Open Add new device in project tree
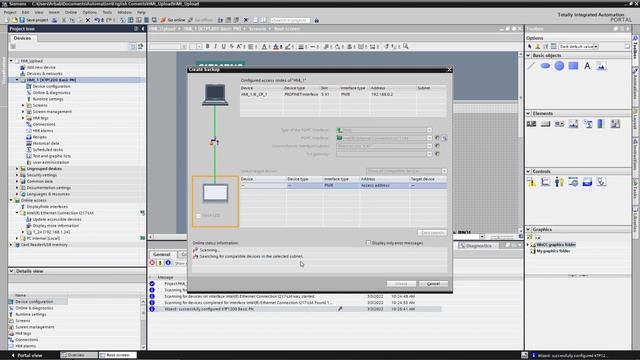This screenshot has width=640, height=360. point(41,67)
